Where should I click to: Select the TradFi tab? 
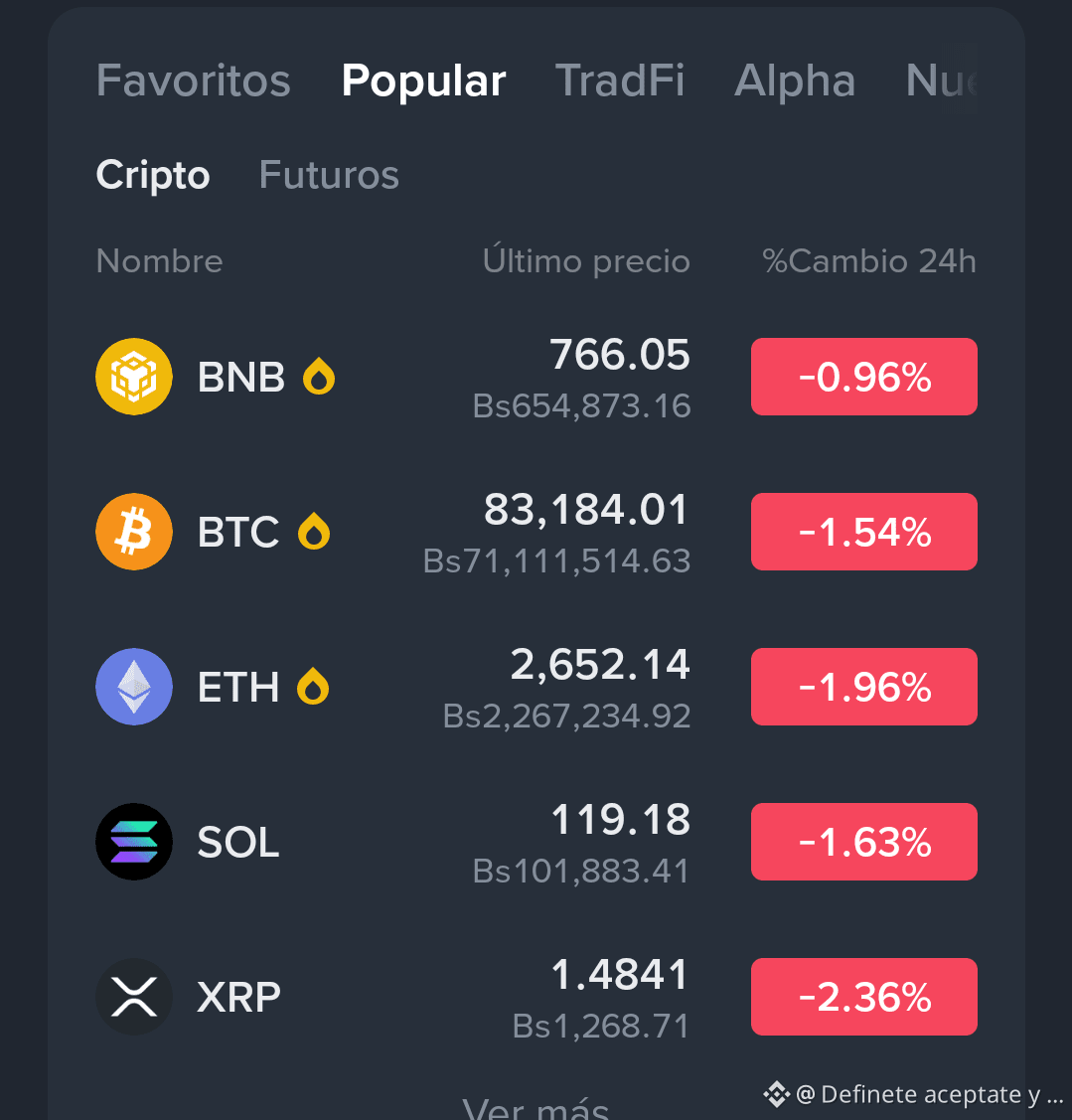(620, 80)
